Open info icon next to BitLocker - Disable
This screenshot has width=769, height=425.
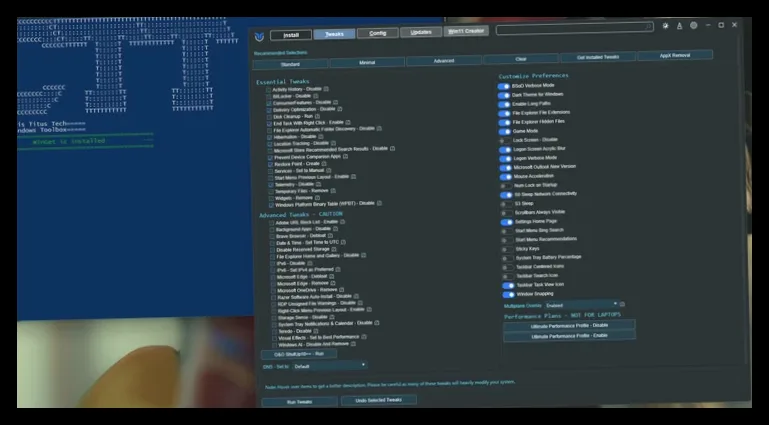coord(316,96)
